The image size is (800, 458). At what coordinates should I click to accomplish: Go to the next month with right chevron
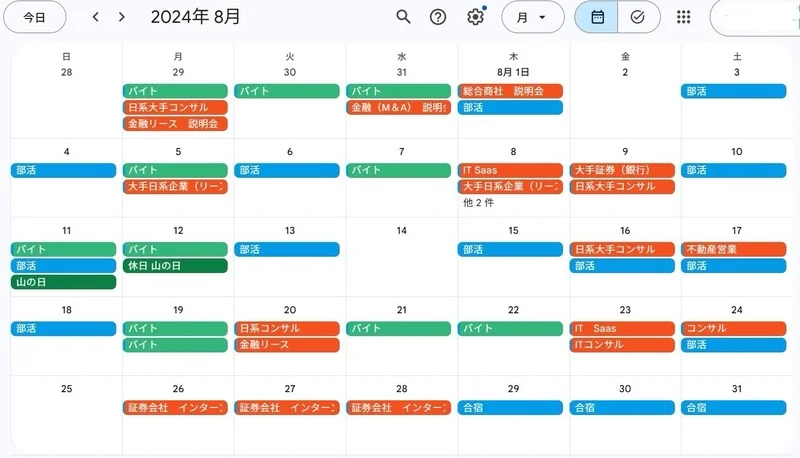click(121, 17)
